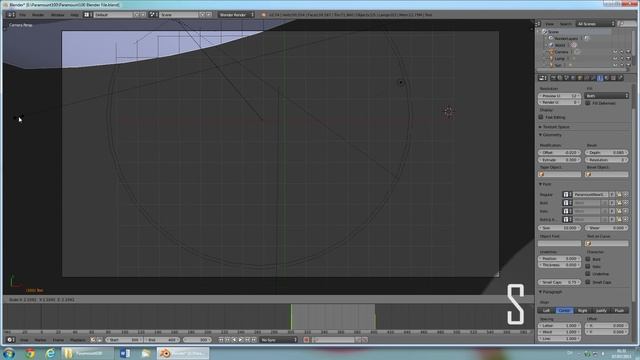Tick the Bold character checkbox
Viewport: 640px width, 360px height.
tap(588, 259)
